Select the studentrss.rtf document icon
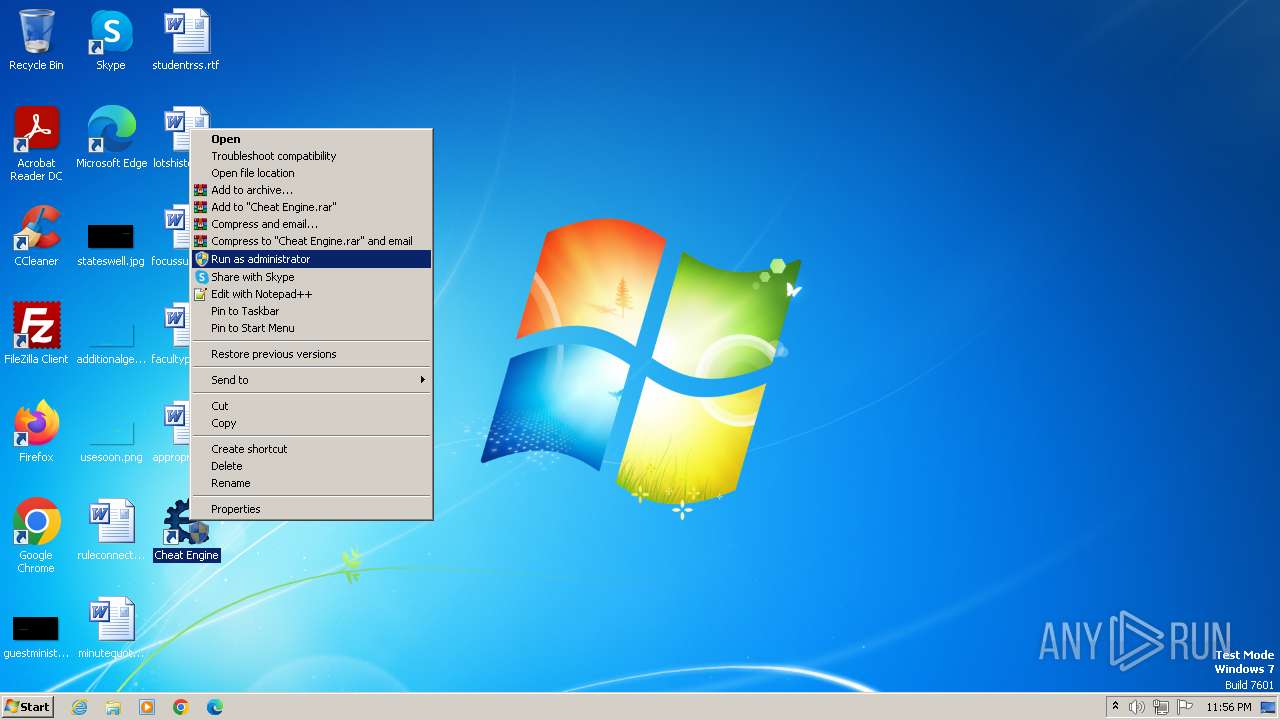 point(186,40)
